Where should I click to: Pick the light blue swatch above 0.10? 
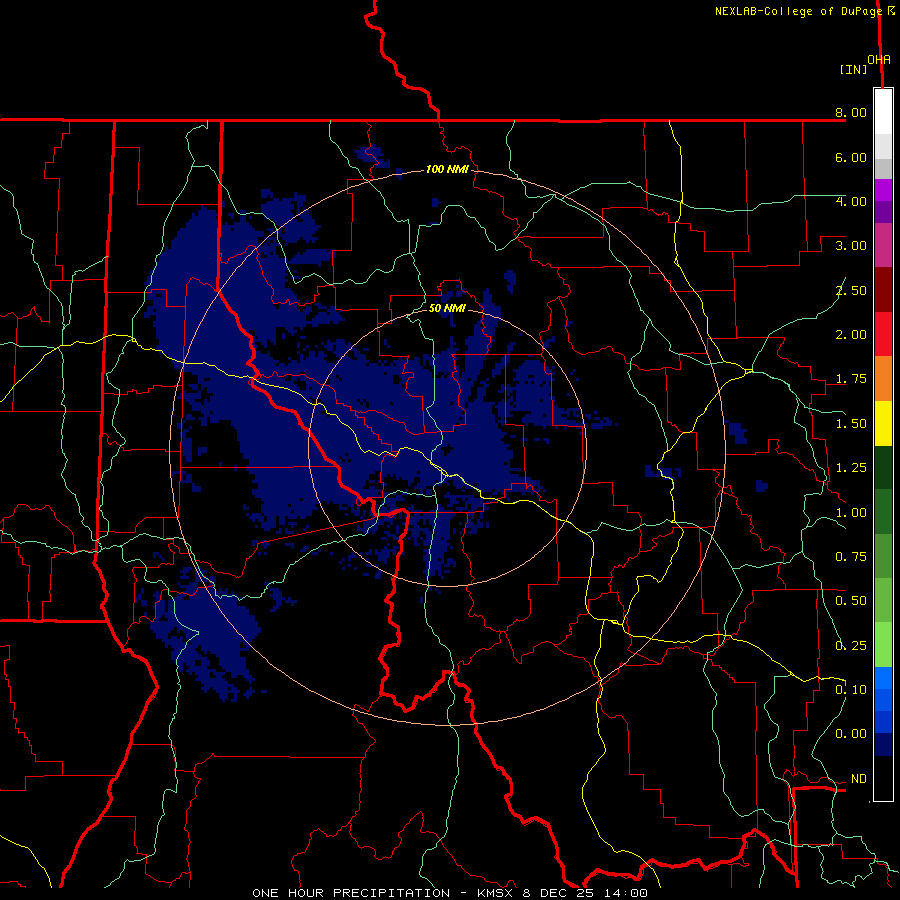coord(883,678)
